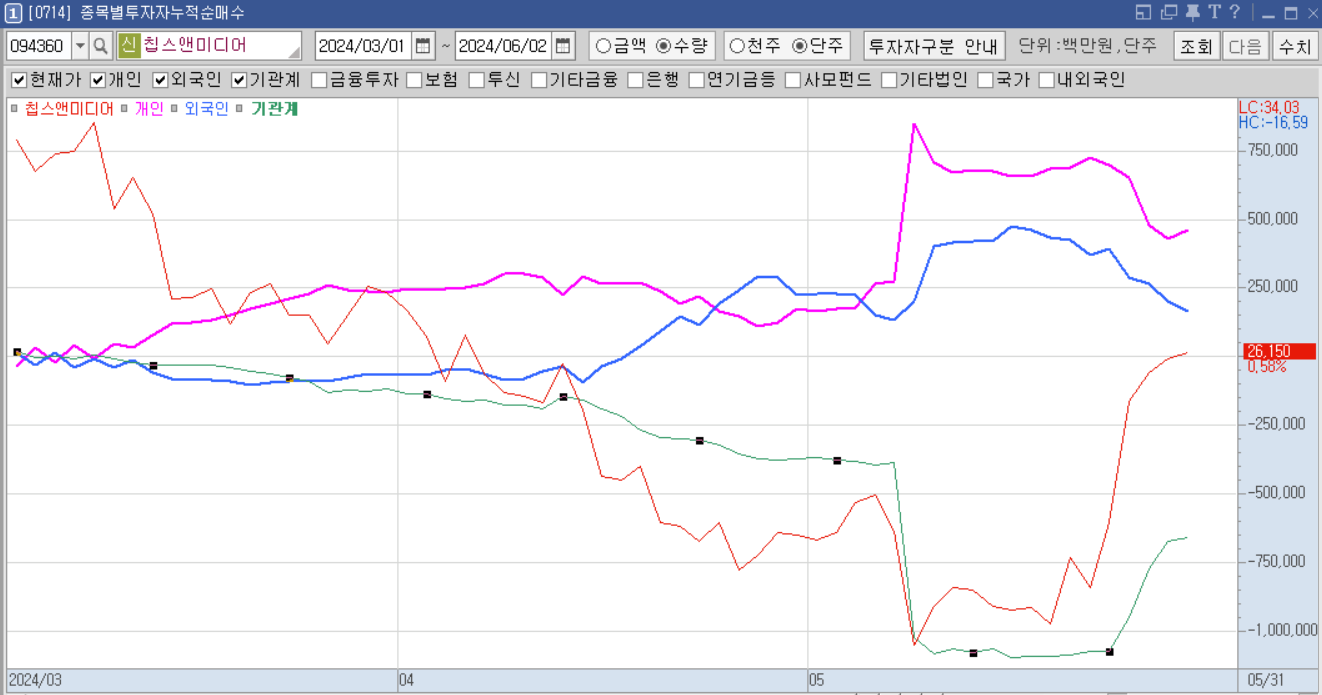1322x695 pixels.
Task: Click the 외국인 legend label in chart
Action: 206,109
